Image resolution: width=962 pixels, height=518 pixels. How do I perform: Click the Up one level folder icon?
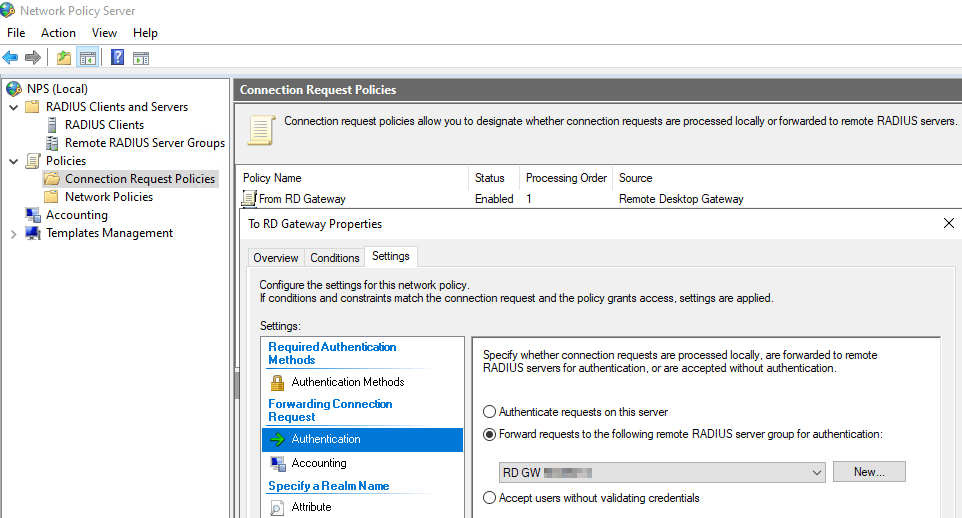tap(64, 58)
